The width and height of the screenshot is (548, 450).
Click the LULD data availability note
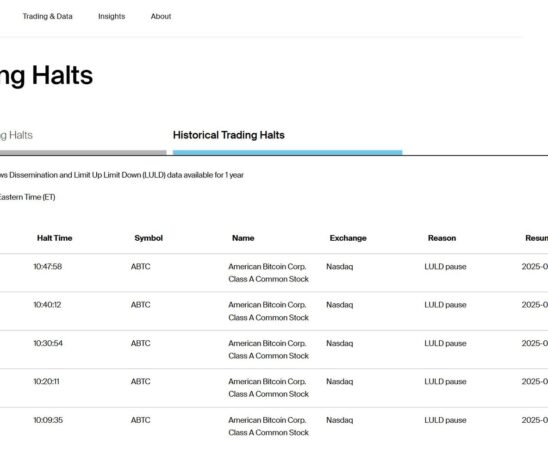tap(122, 175)
